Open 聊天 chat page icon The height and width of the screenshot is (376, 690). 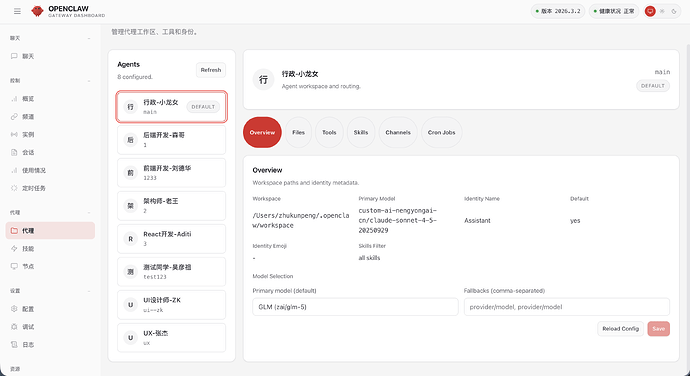(x=14, y=56)
